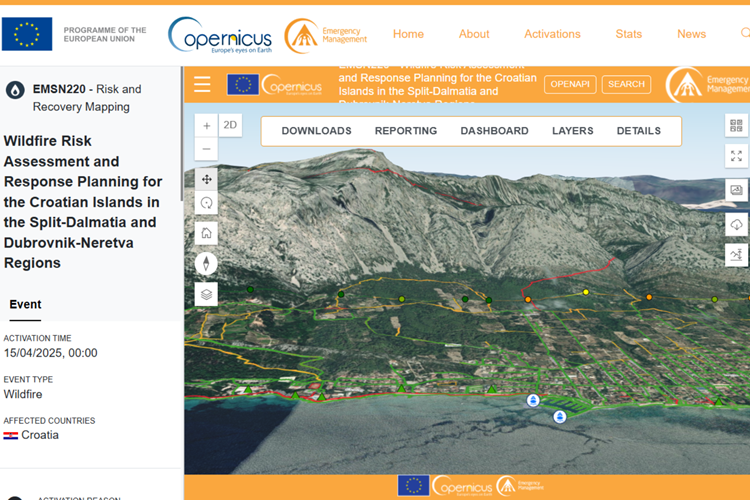
Task: Select the rotate map tool
Action: pos(207,203)
